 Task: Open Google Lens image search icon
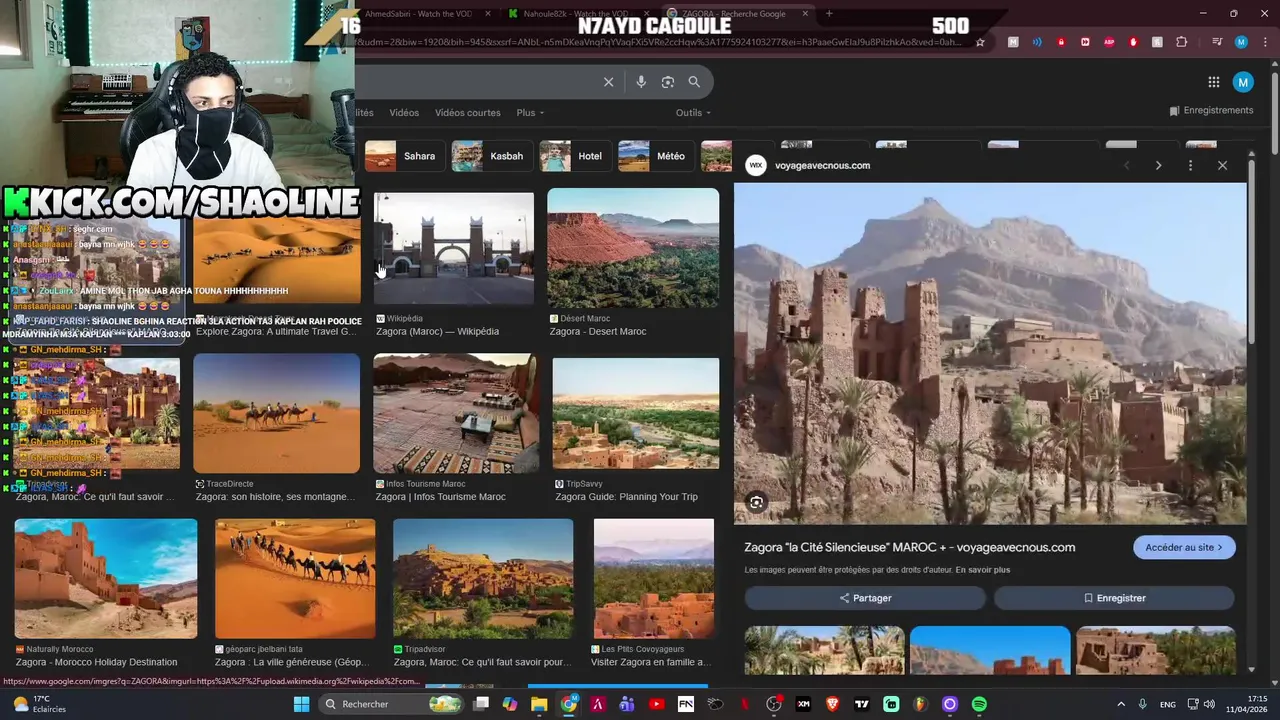[668, 82]
